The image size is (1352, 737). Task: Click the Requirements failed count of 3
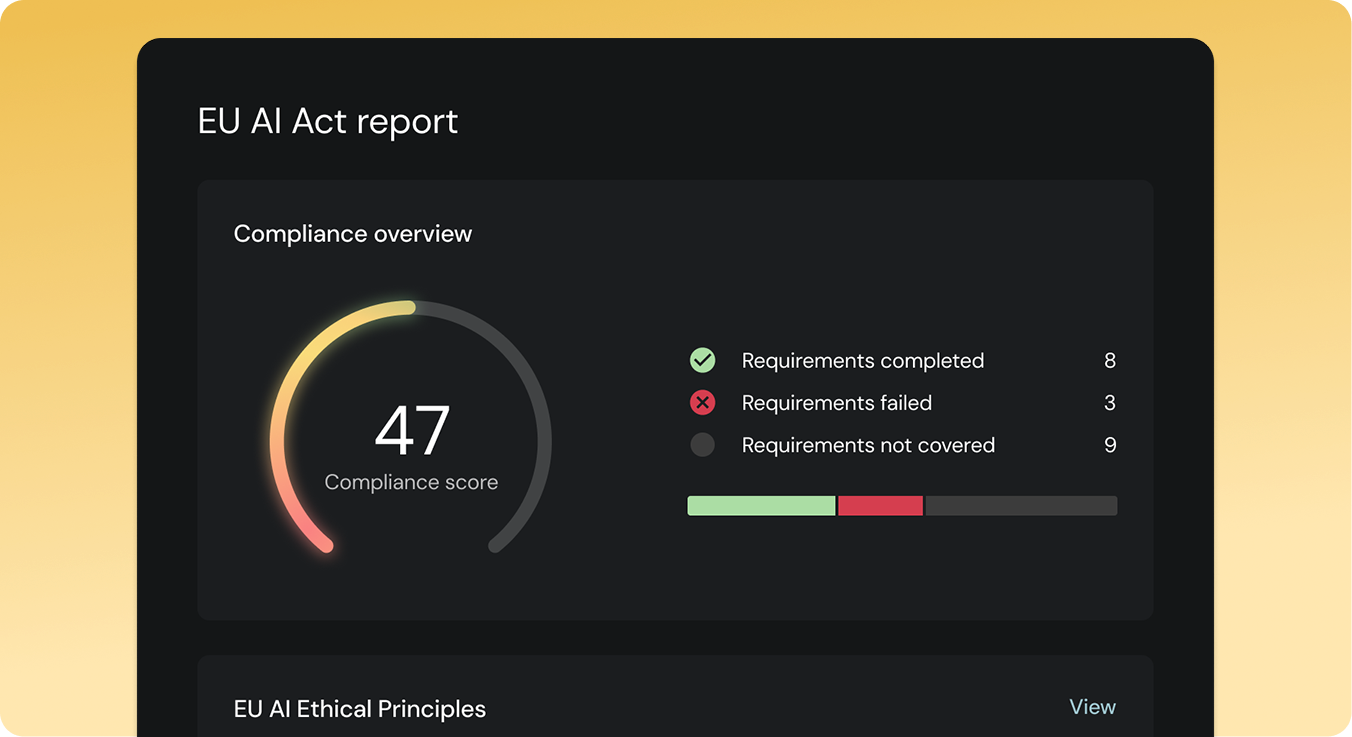coord(1111,402)
